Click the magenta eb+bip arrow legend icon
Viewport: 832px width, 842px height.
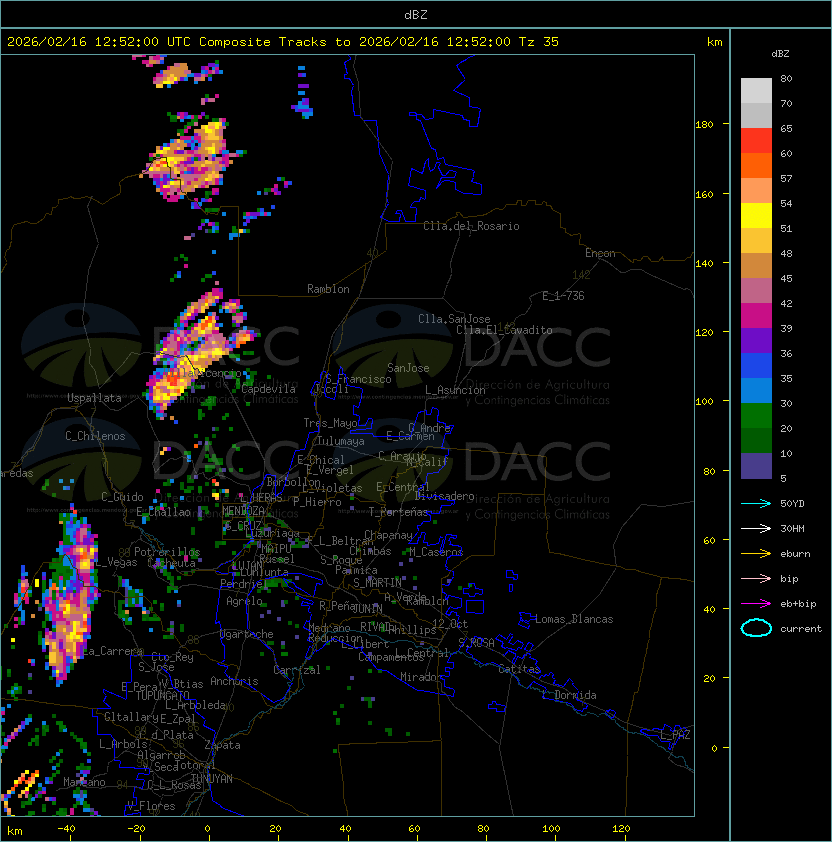coord(756,604)
